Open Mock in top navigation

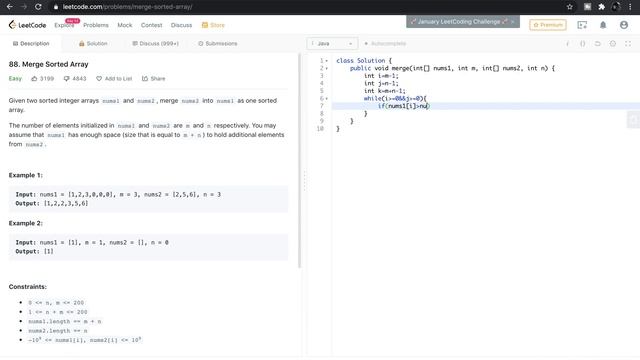[x=125, y=25]
